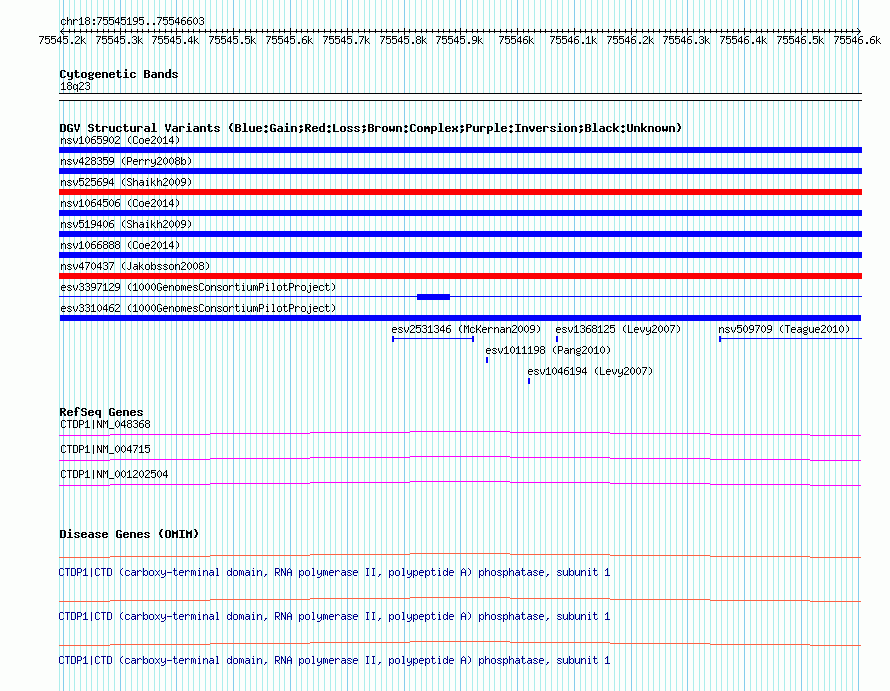Image resolution: width=890 pixels, height=691 pixels.
Task: Open the first CTDP1|CTD phosphatase OMIM link
Action: click(334, 572)
